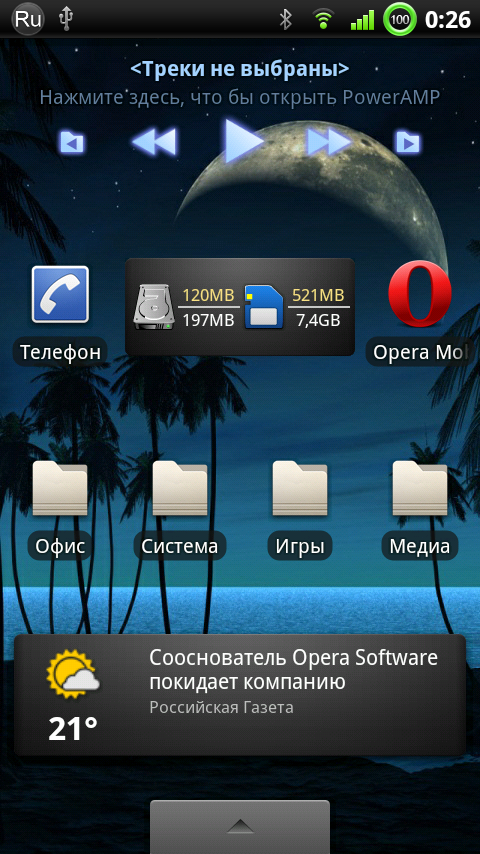Viewport: 480px width, 854px height.
Task: Tap the internal memory disk icon
Action: 155,306
